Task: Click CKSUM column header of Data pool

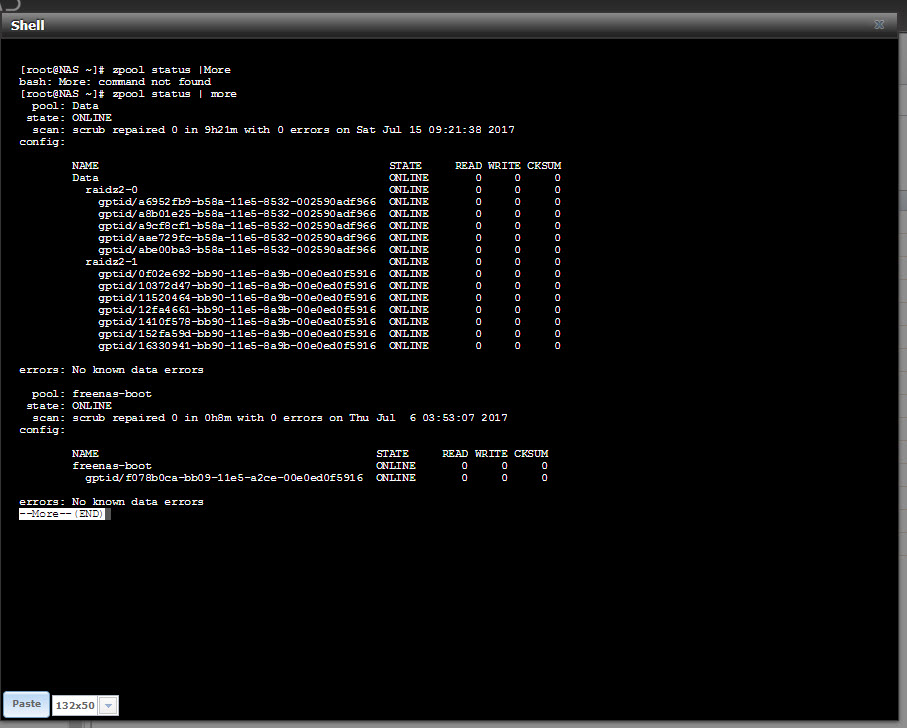Action: click(544, 166)
